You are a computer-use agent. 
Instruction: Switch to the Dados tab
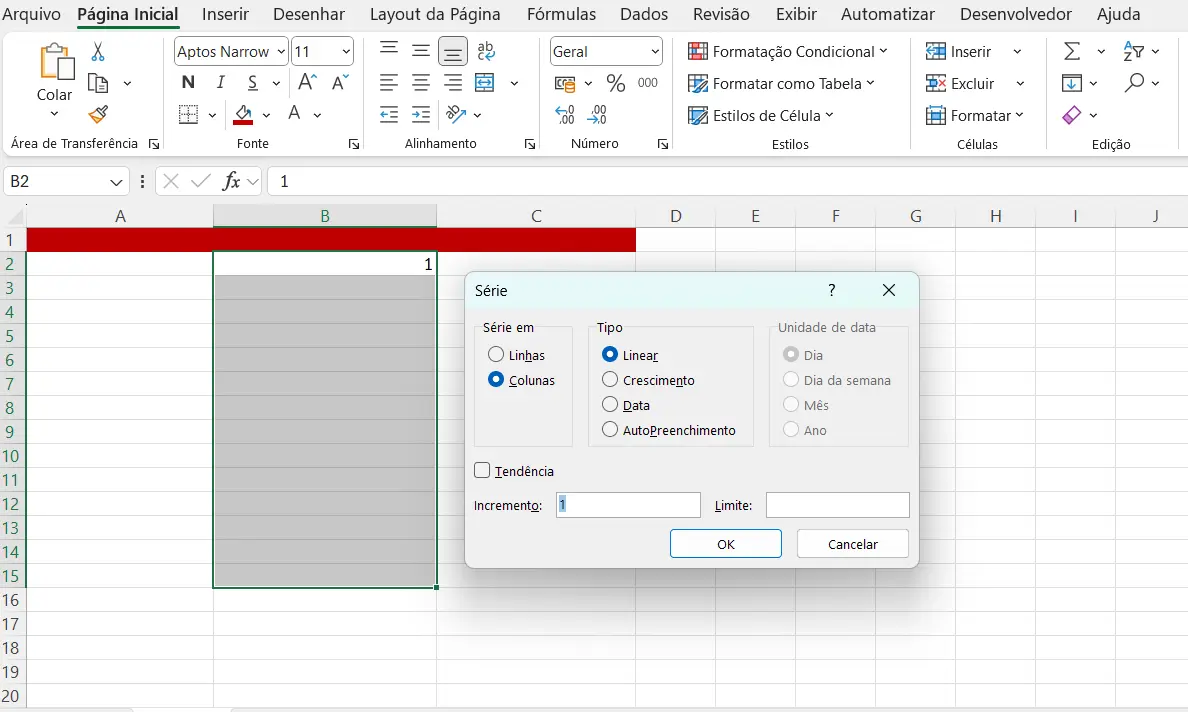click(644, 14)
